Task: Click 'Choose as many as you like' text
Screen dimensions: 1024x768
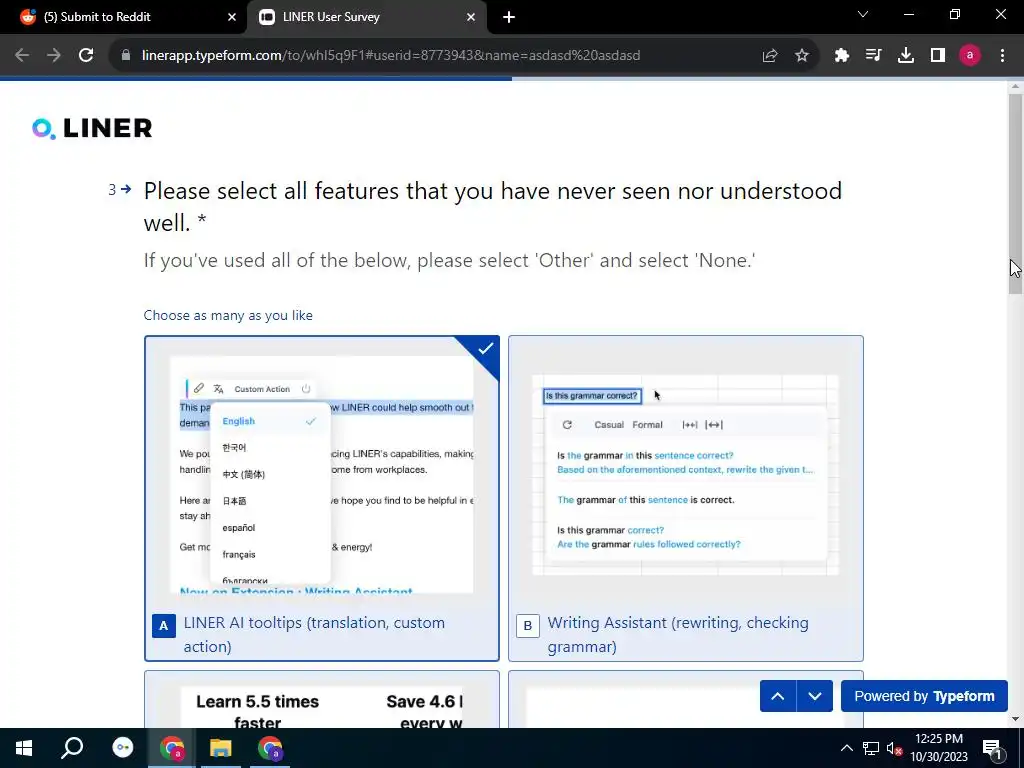Action: click(x=228, y=315)
